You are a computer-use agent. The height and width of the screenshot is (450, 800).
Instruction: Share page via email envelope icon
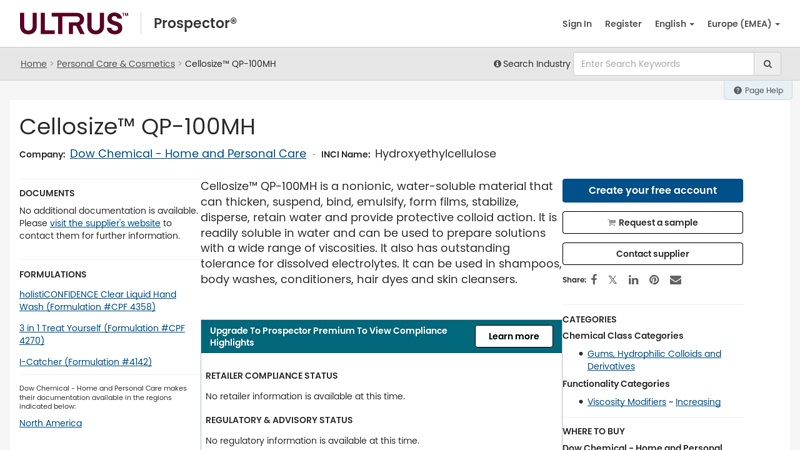676,280
